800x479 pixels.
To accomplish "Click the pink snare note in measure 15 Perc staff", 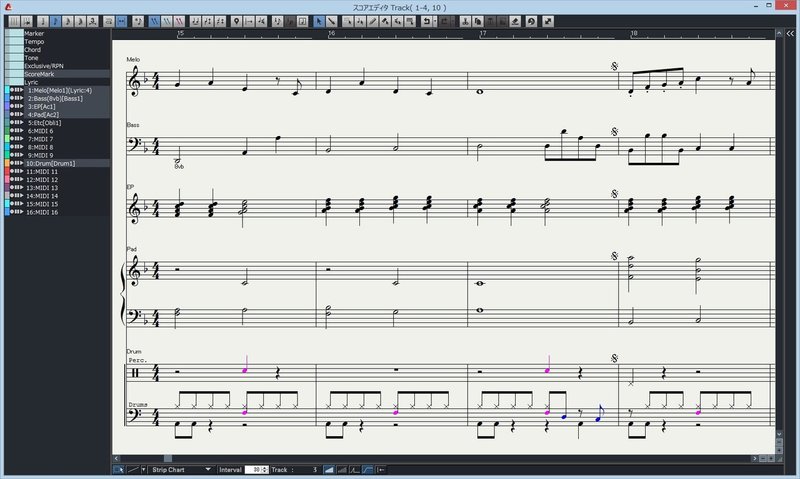I will (245, 370).
